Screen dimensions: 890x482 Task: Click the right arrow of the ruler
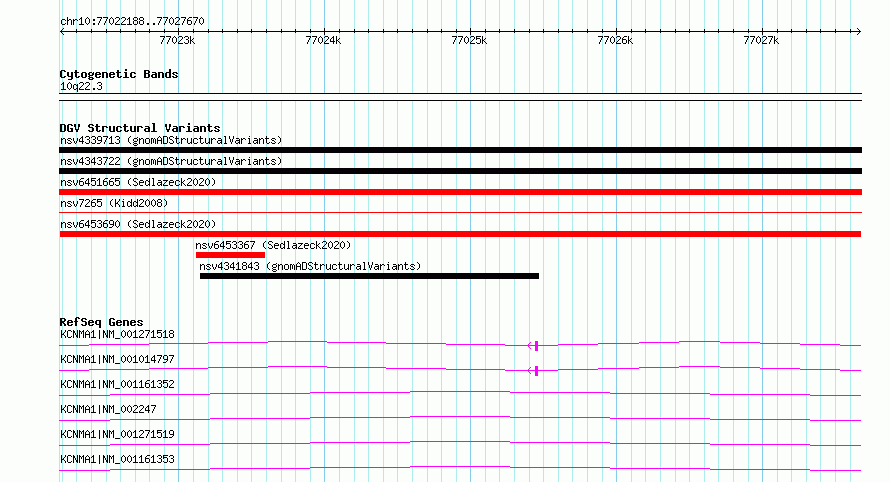click(858, 31)
